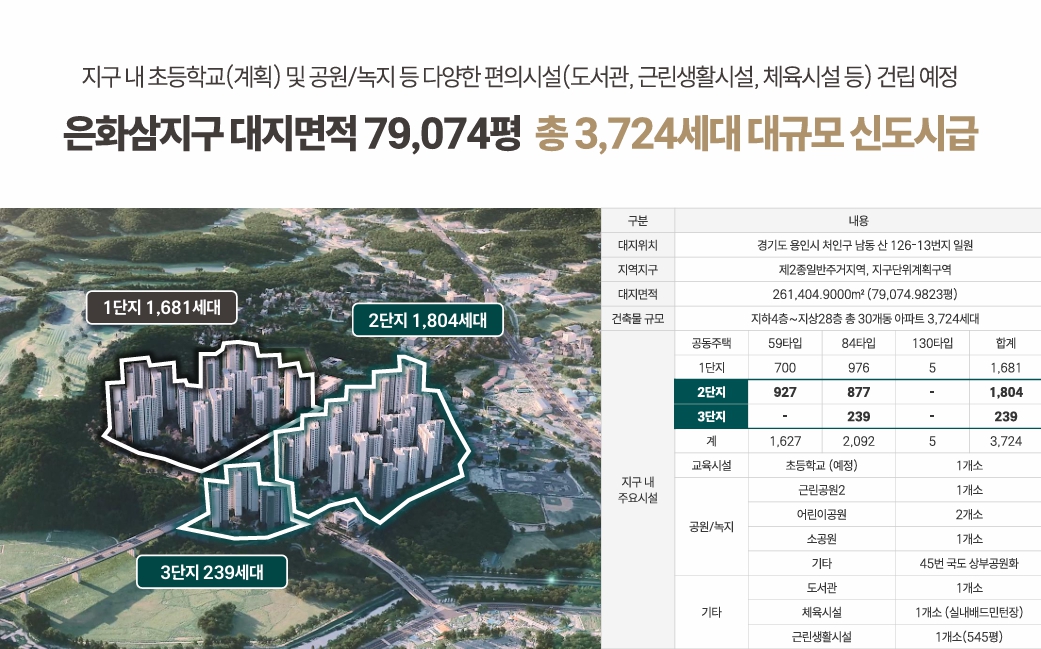Screen dimensions: 1041x649
Task: Select the '건축물 규모' row label
Action: [637, 319]
